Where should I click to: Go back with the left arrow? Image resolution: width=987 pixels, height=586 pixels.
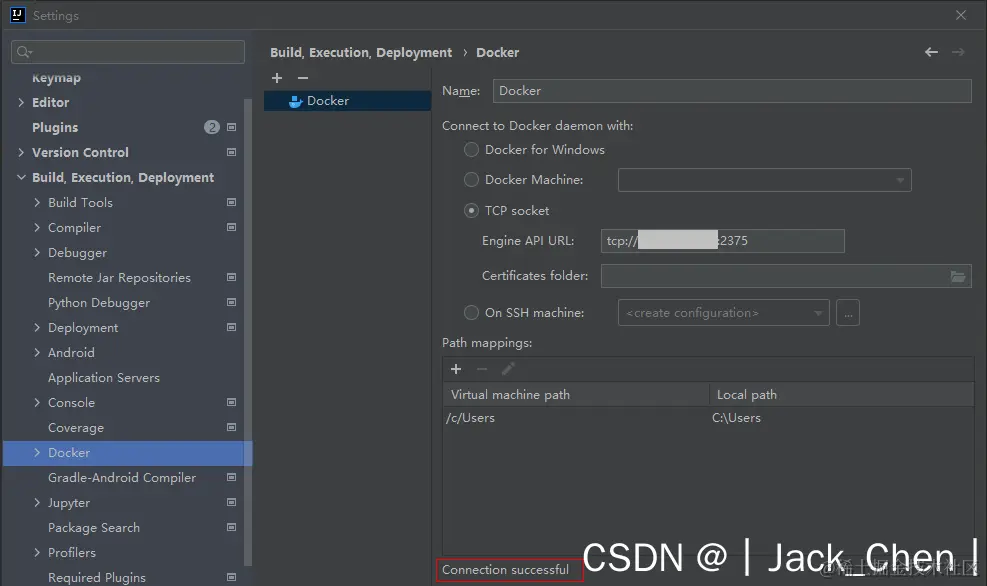point(931,52)
